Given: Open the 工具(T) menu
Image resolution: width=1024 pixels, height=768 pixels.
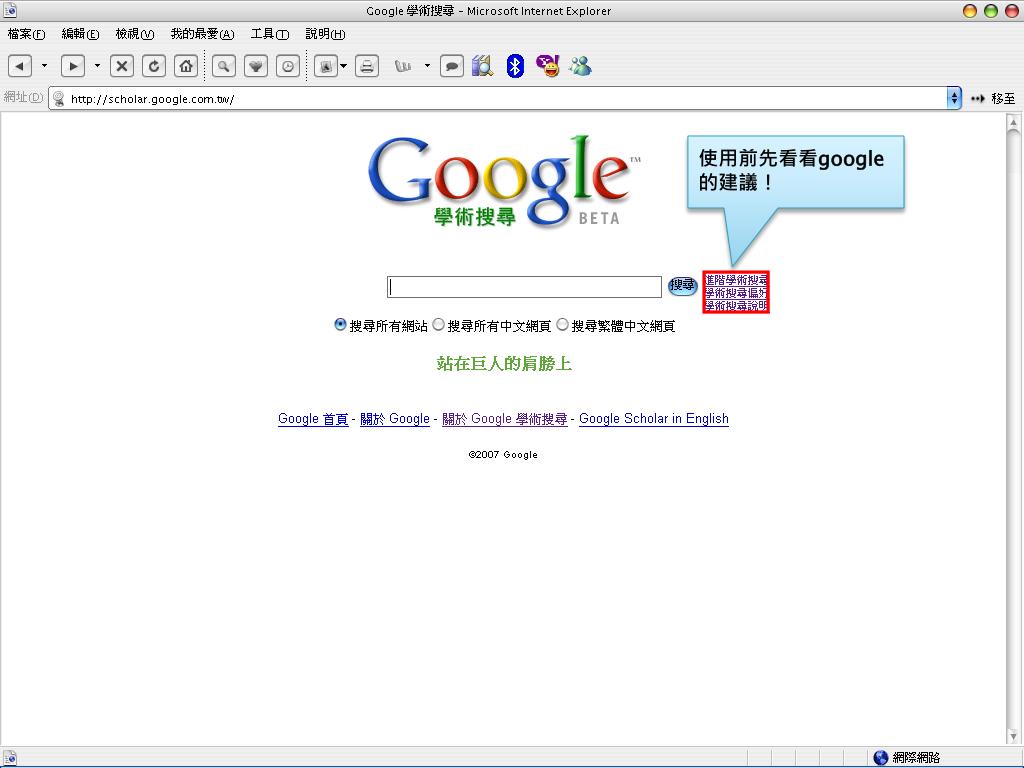Looking at the screenshot, I should pos(270,34).
